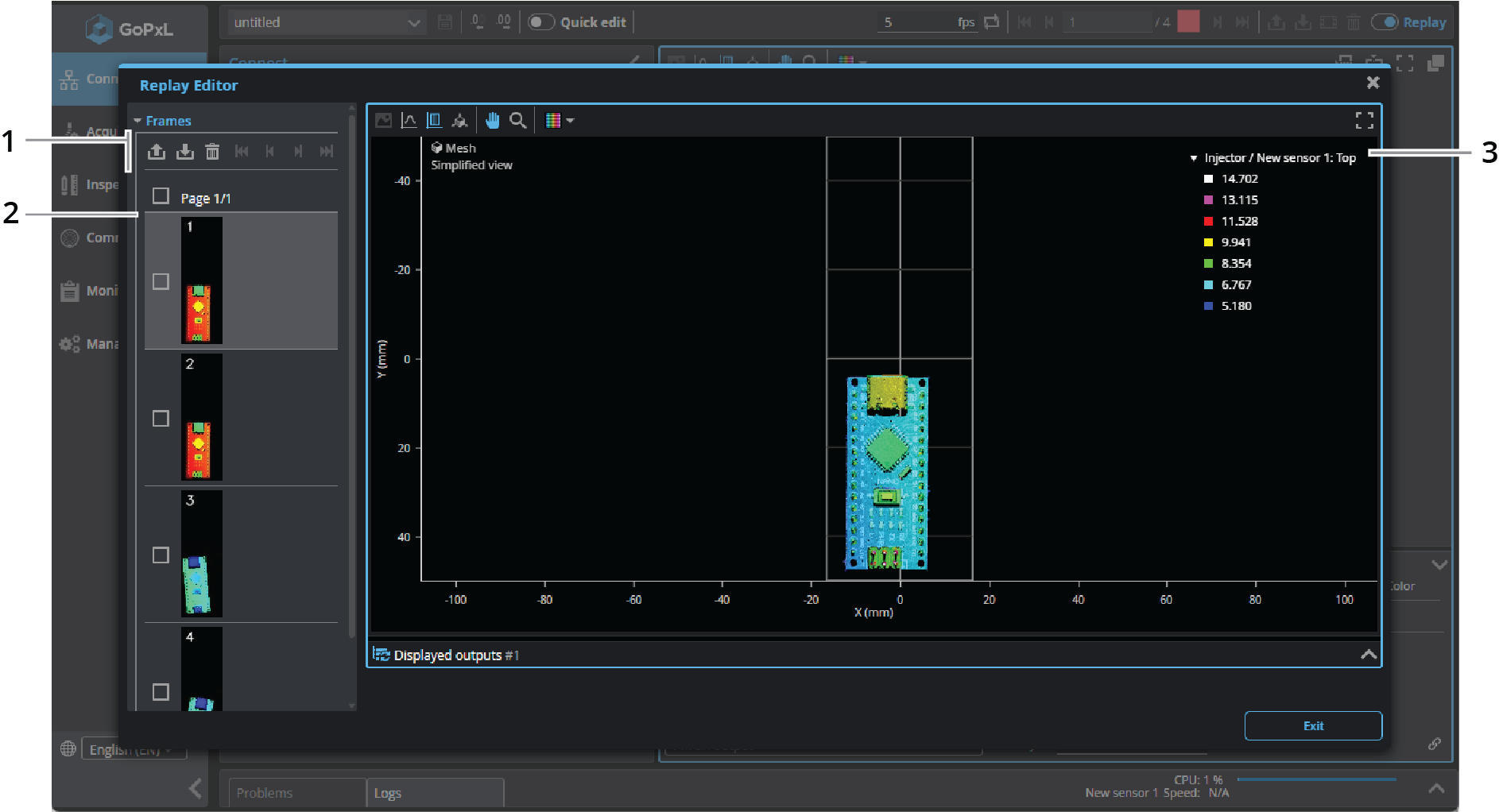
Task: Switch to the 3D perspective view icon
Action: click(x=459, y=121)
